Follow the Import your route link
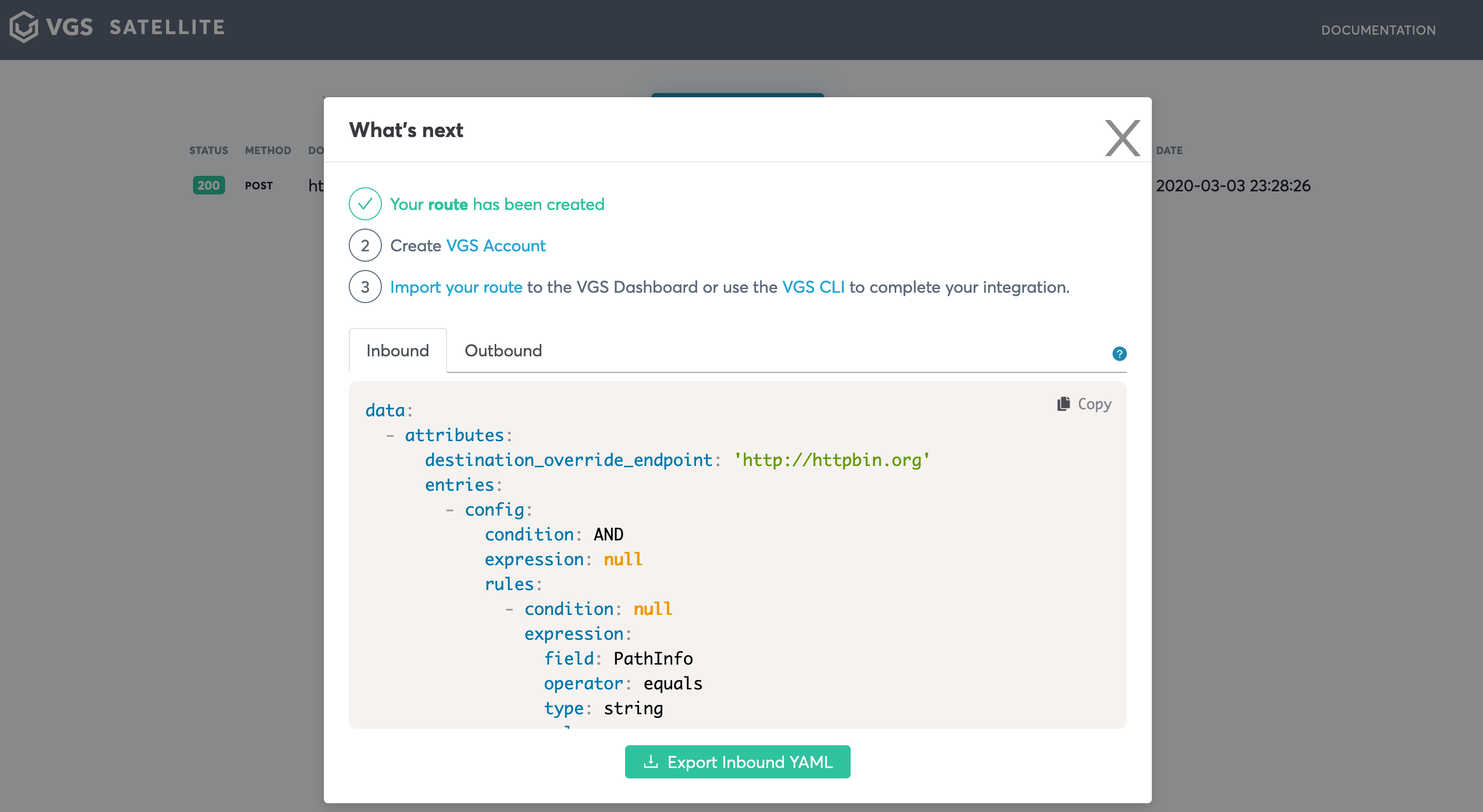 click(x=456, y=287)
